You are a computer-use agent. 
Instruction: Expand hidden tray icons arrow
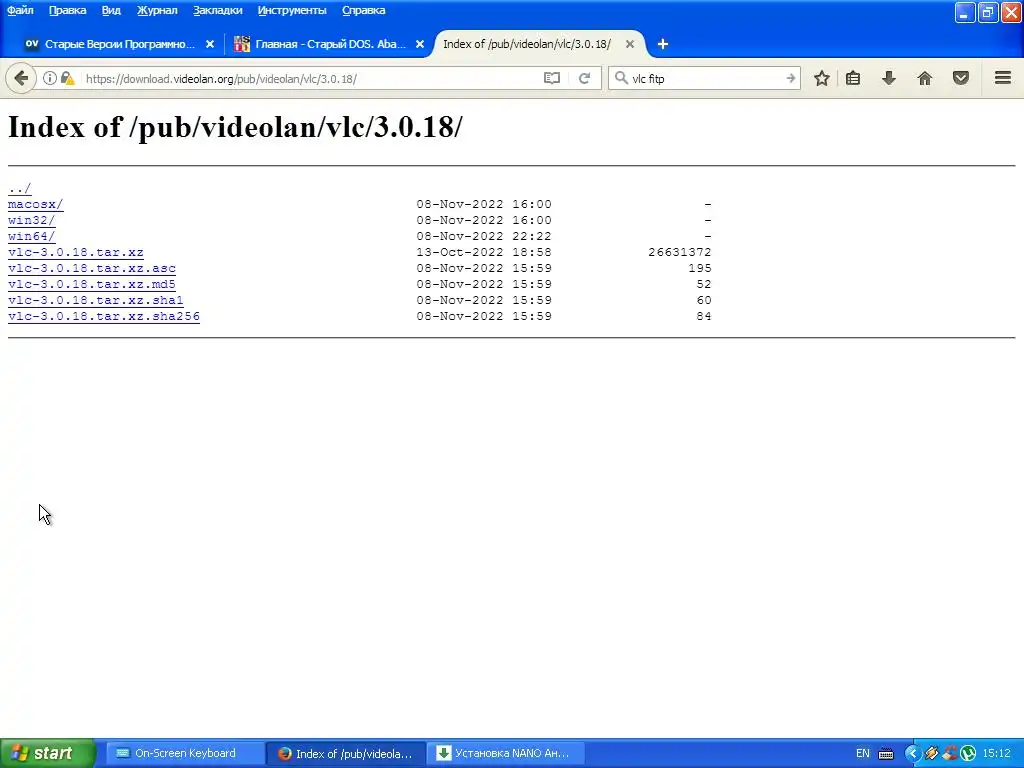coord(912,754)
